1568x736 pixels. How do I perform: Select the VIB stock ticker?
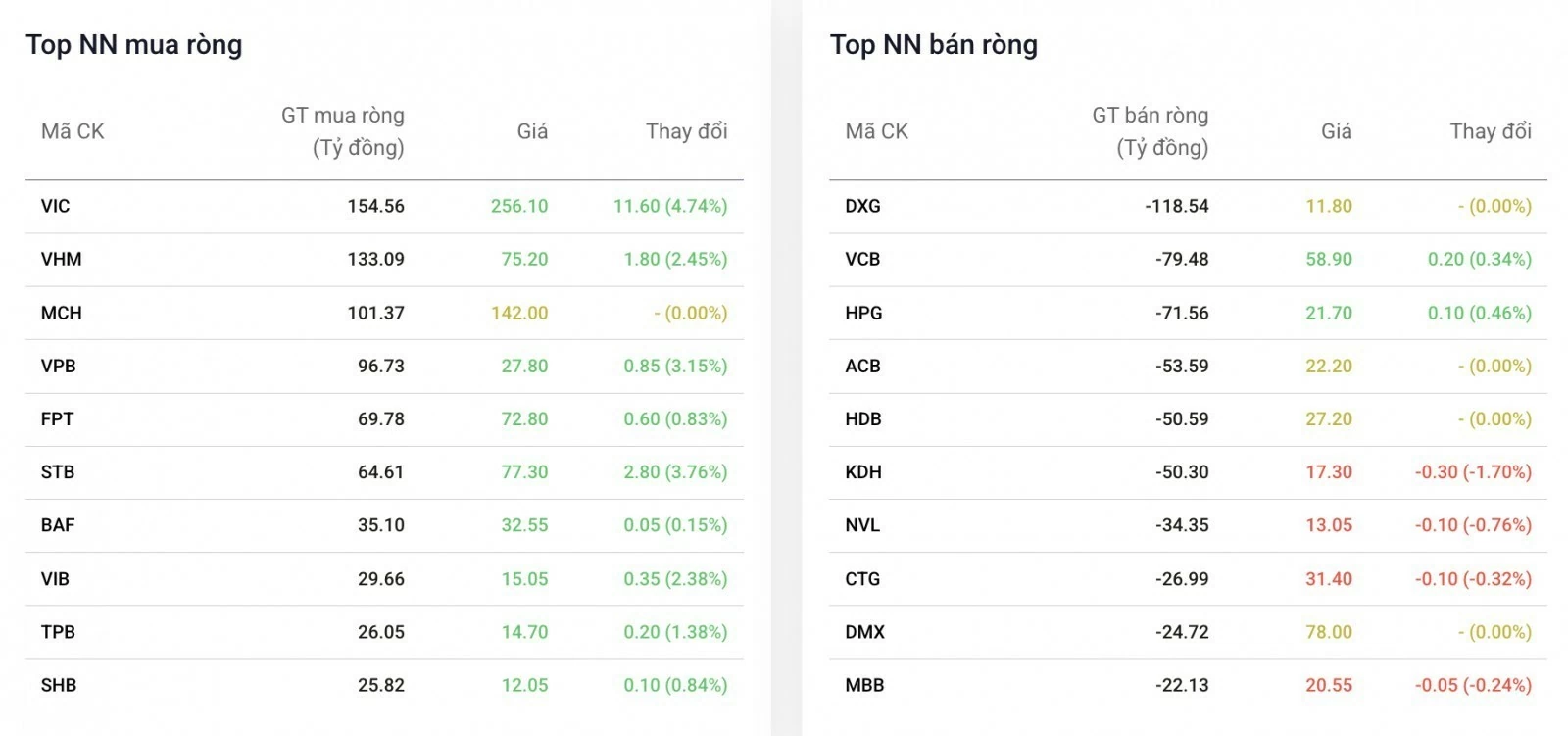coord(56,578)
